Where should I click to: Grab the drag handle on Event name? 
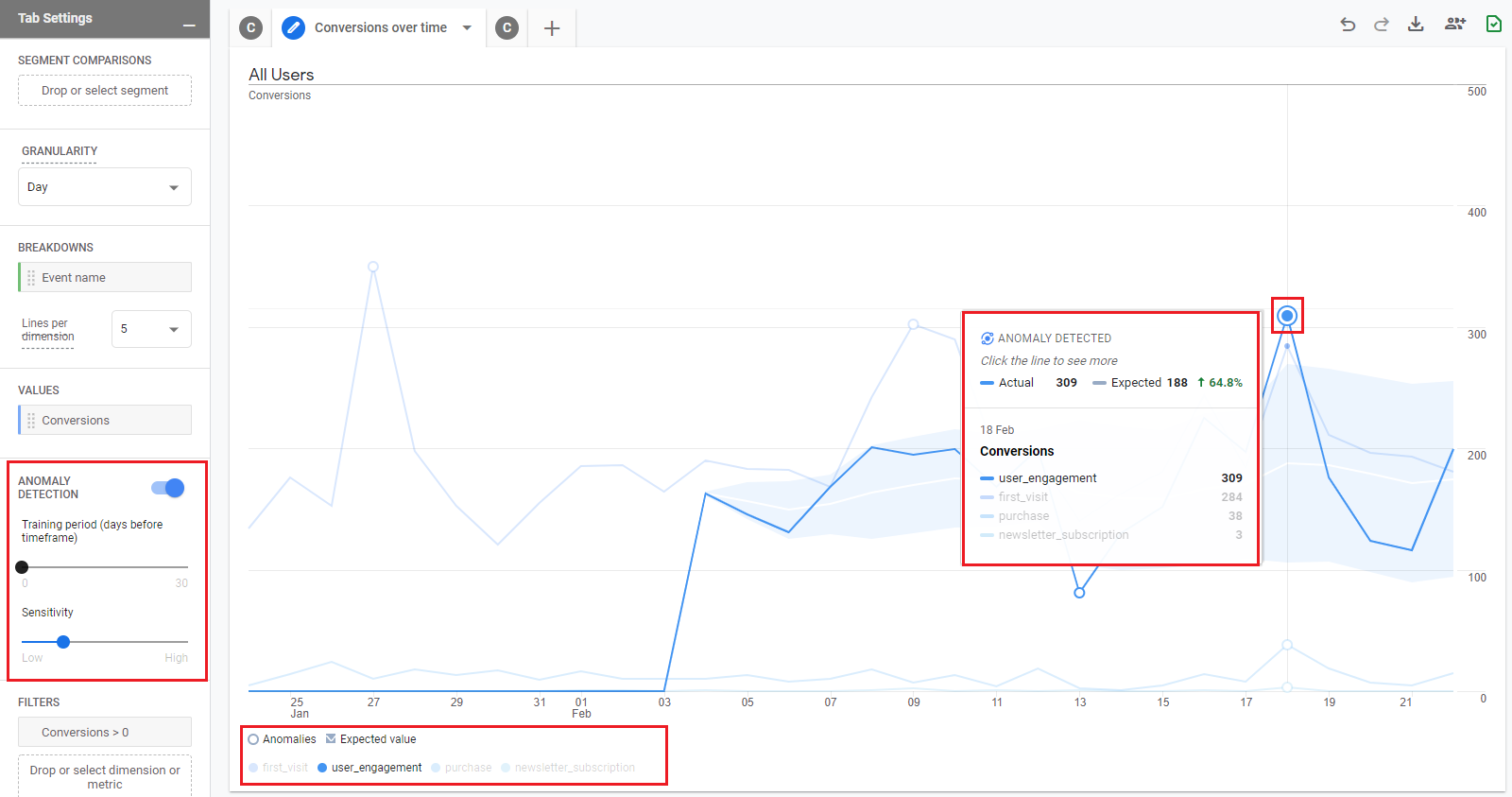pyautogui.click(x=31, y=278)
